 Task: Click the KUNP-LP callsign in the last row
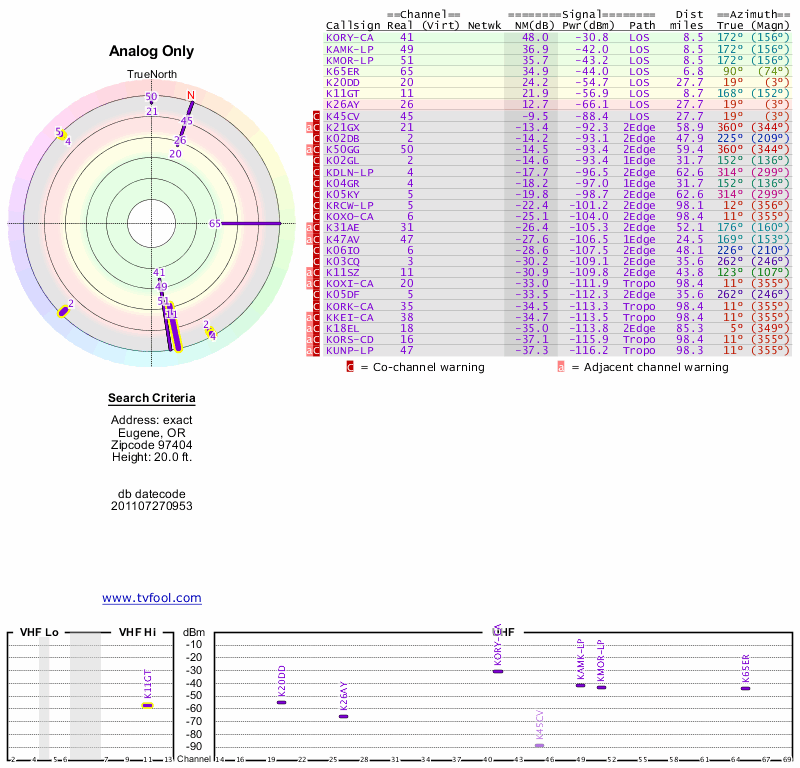click(x=349, y=350)
